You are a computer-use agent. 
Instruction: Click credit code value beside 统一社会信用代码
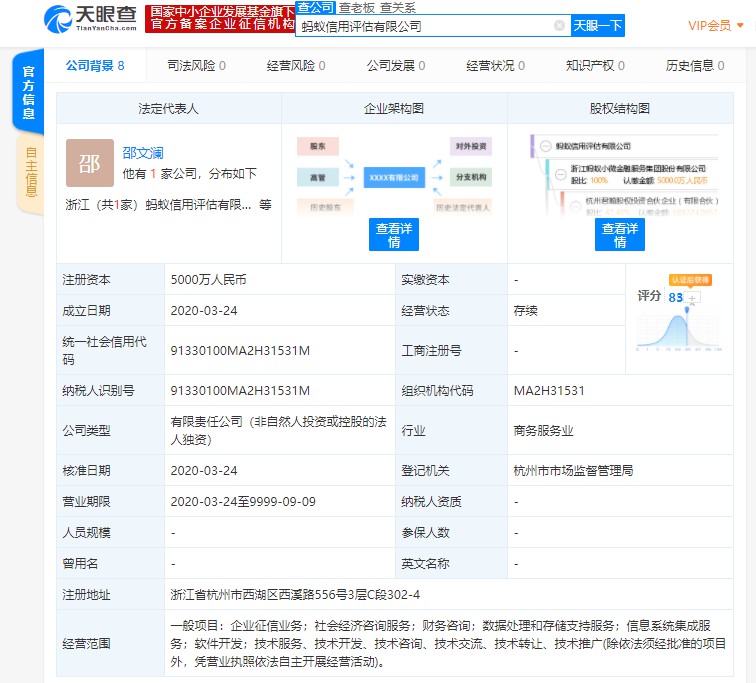(240, 350)
